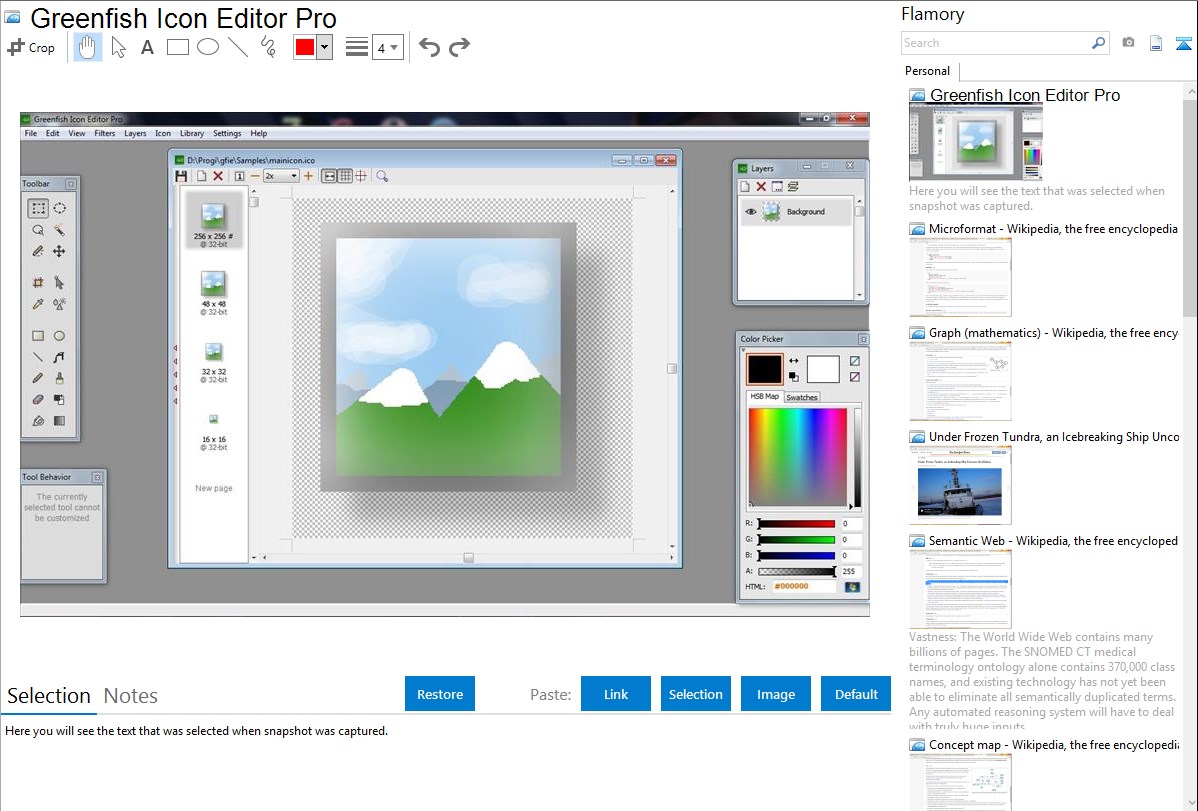
Task: Switch to the Personal tab
Action: [x=928, y=71]
